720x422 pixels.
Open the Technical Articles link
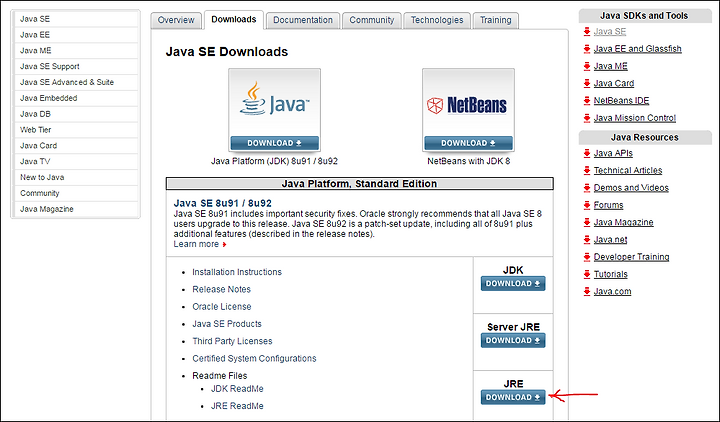(x=628, y=170)
